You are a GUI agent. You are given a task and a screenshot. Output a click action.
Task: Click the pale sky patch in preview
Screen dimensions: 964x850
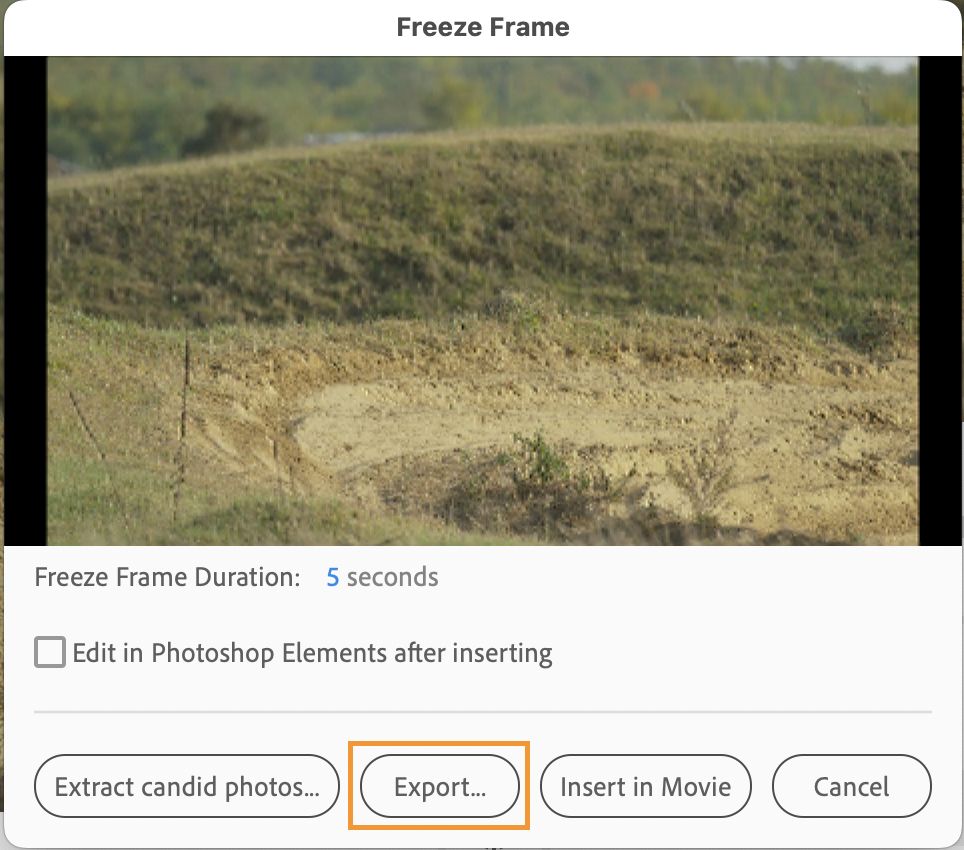pos(885,64)
